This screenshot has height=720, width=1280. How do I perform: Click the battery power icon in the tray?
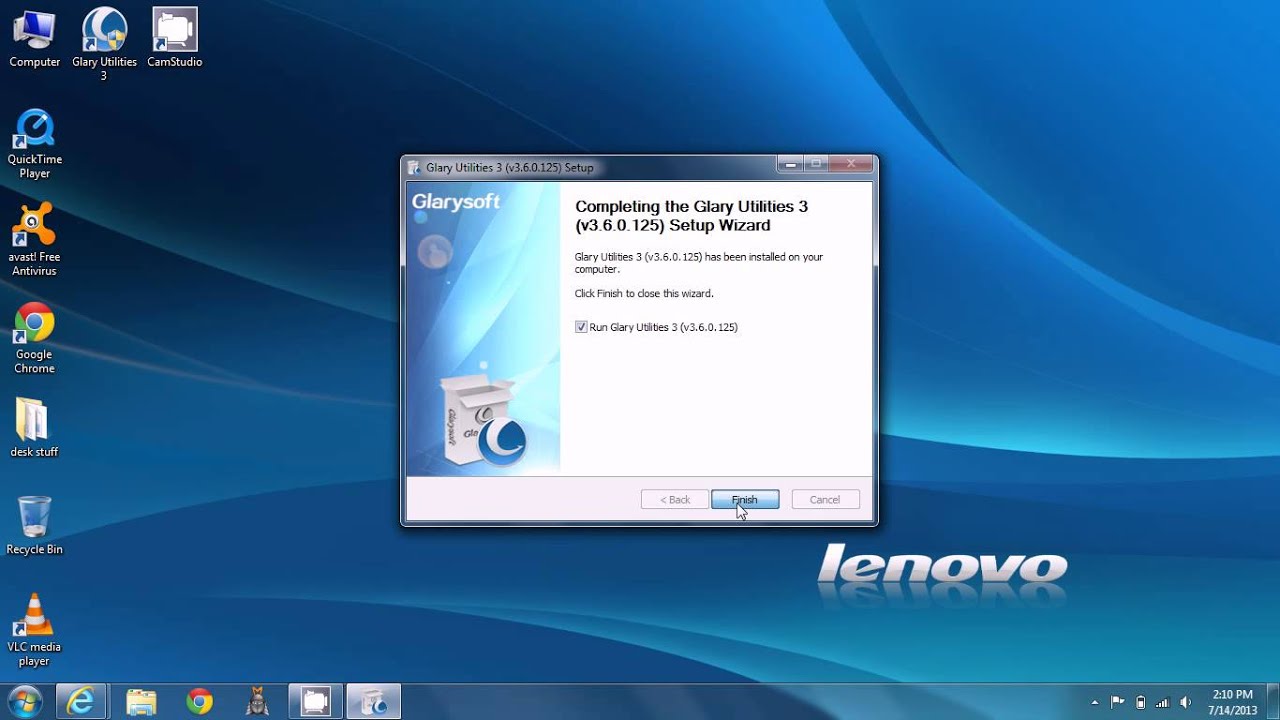(x=1140, y=702)
